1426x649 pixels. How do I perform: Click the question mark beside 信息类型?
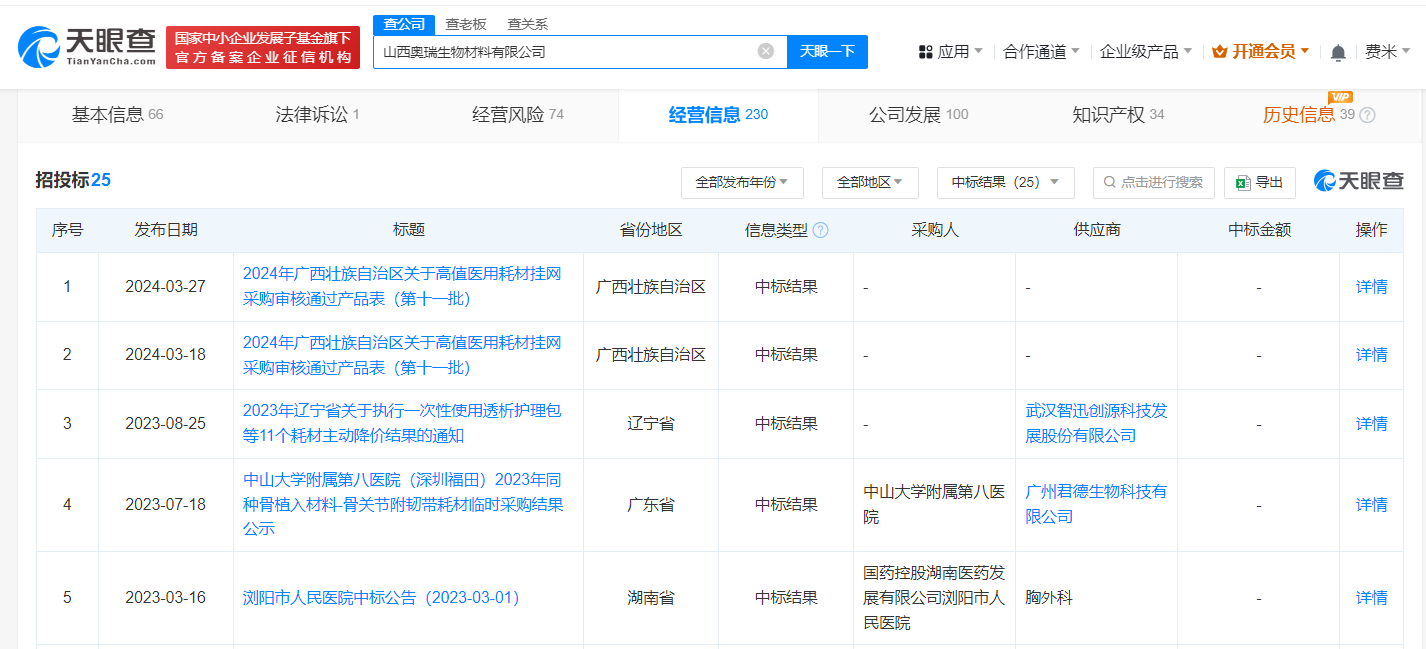(x=820, y=229)
